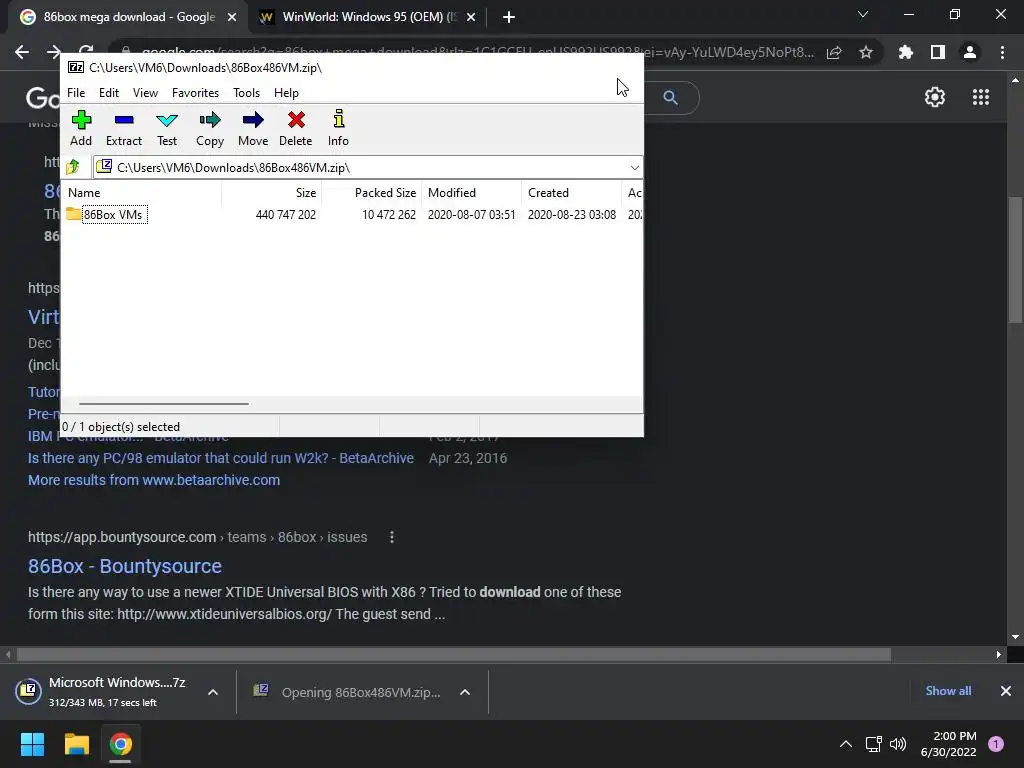Select the 86Box VMs folder icon
The image size is (1024, 768).
(73, 214)
